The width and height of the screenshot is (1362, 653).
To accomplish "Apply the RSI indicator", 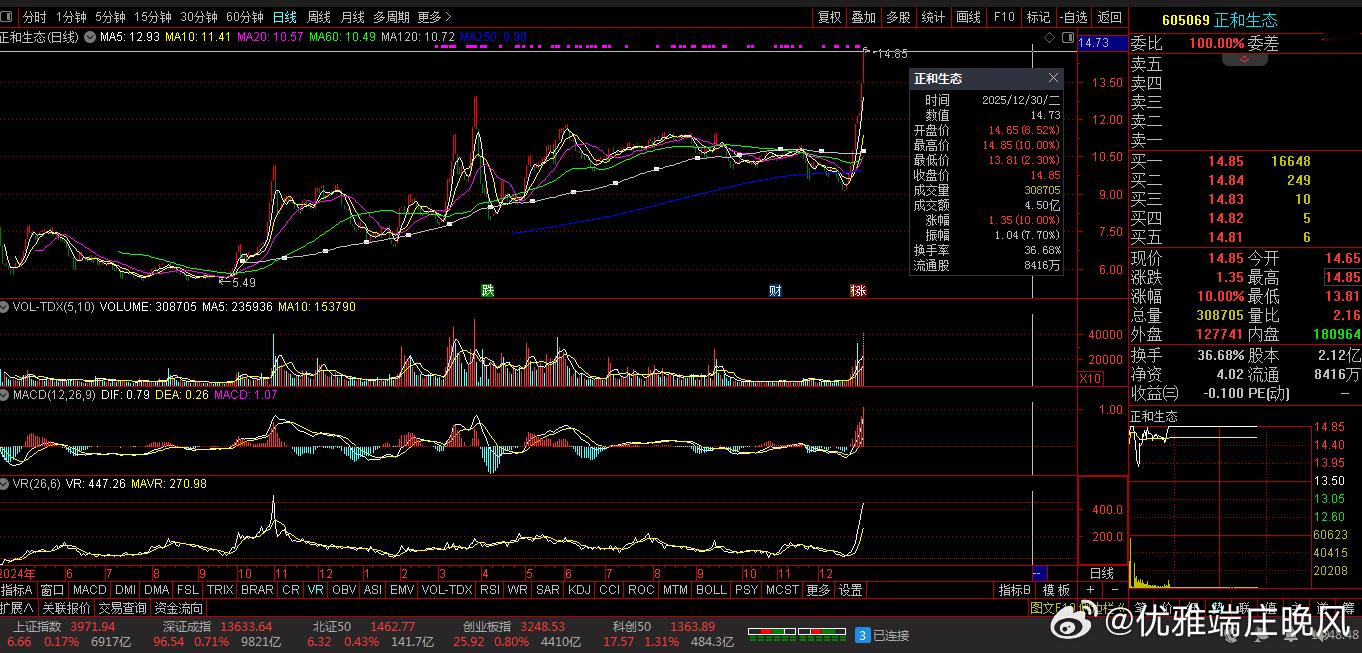I will 490,590.
